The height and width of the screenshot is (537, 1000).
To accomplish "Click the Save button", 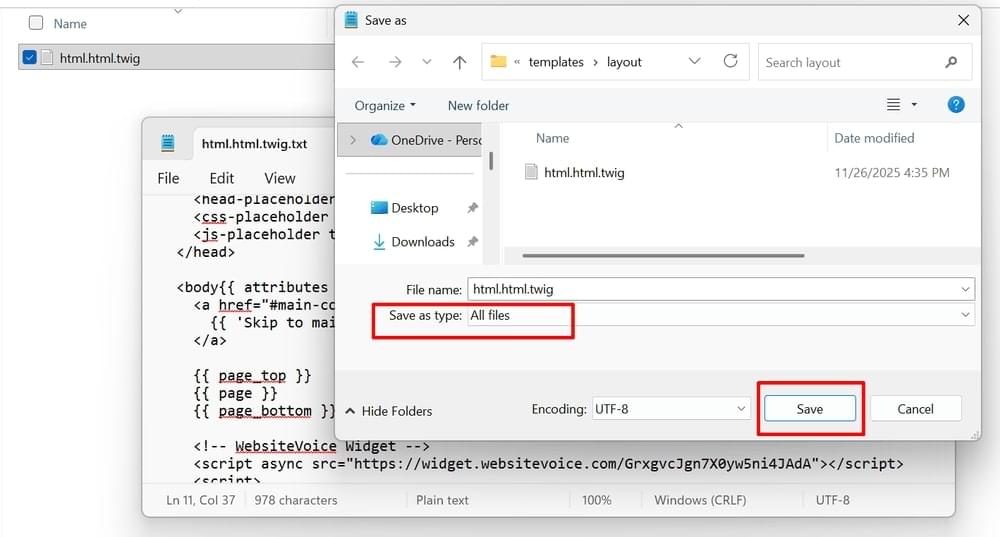I will click(x=809, y=409).
